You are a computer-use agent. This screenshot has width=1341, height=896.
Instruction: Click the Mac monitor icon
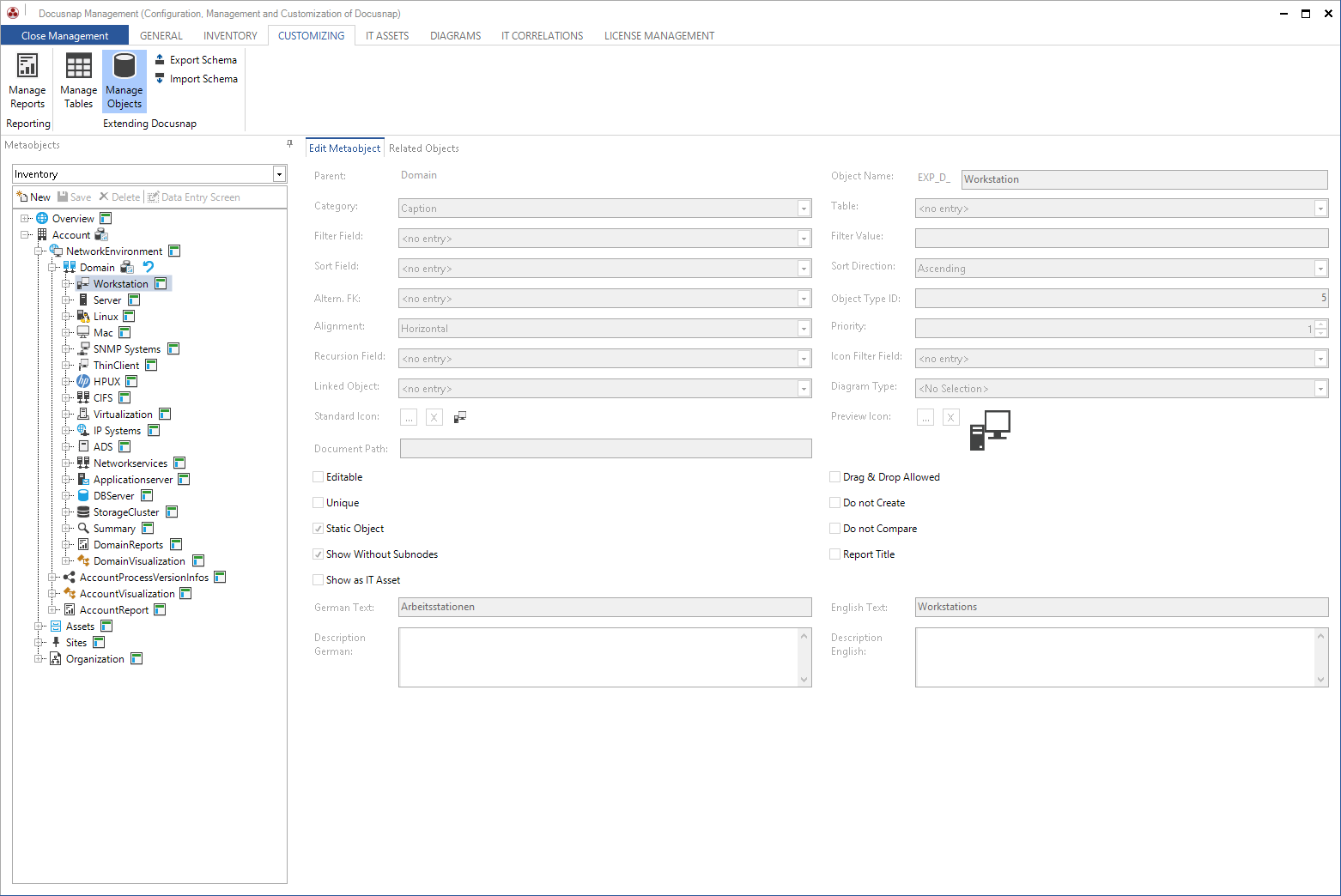(x=83, y=332)
